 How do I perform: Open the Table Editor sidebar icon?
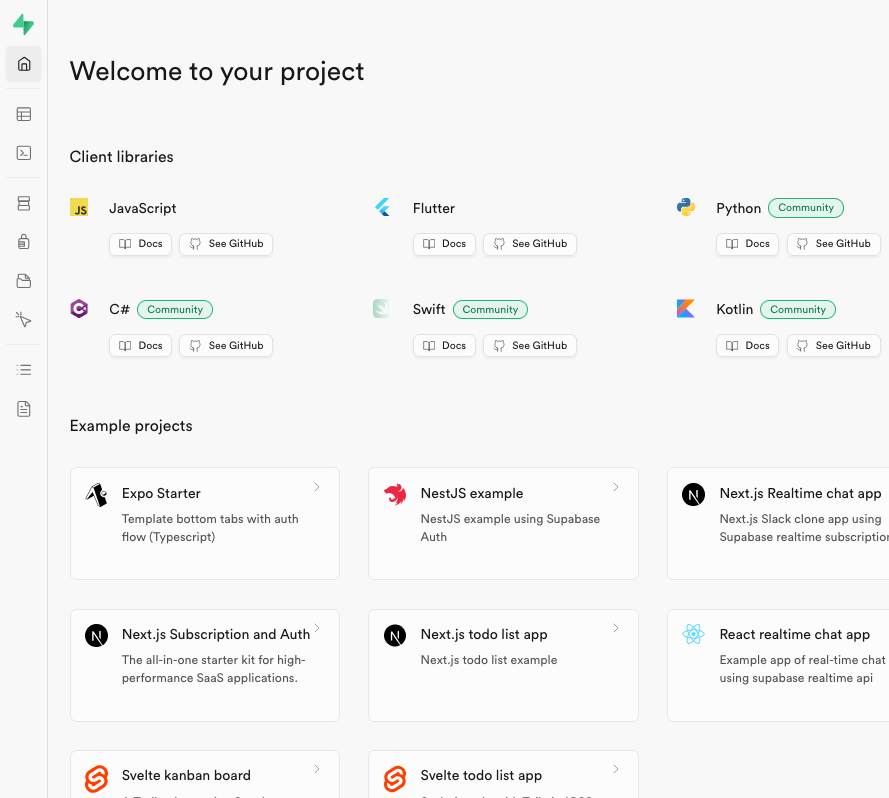(23, 114)
